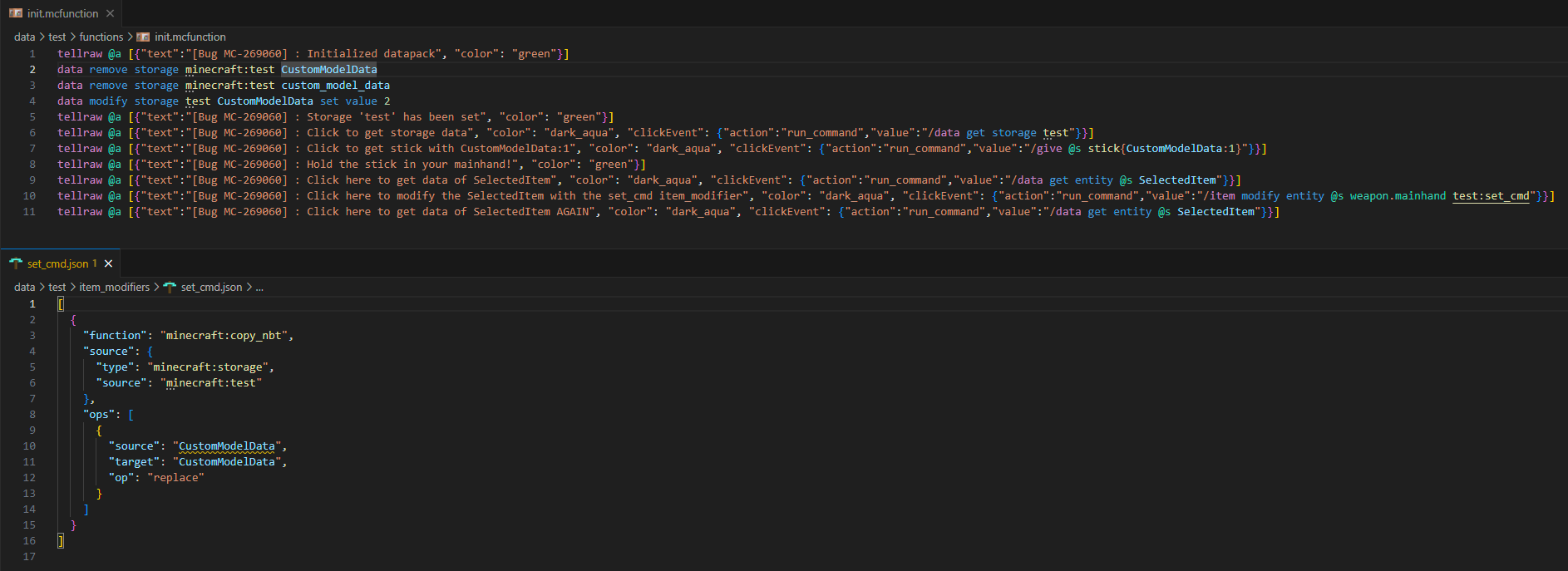Click line number 11 in init.mcfunction
The height and width of the screenshot is (571, 1568).
[x=29, y=212]
